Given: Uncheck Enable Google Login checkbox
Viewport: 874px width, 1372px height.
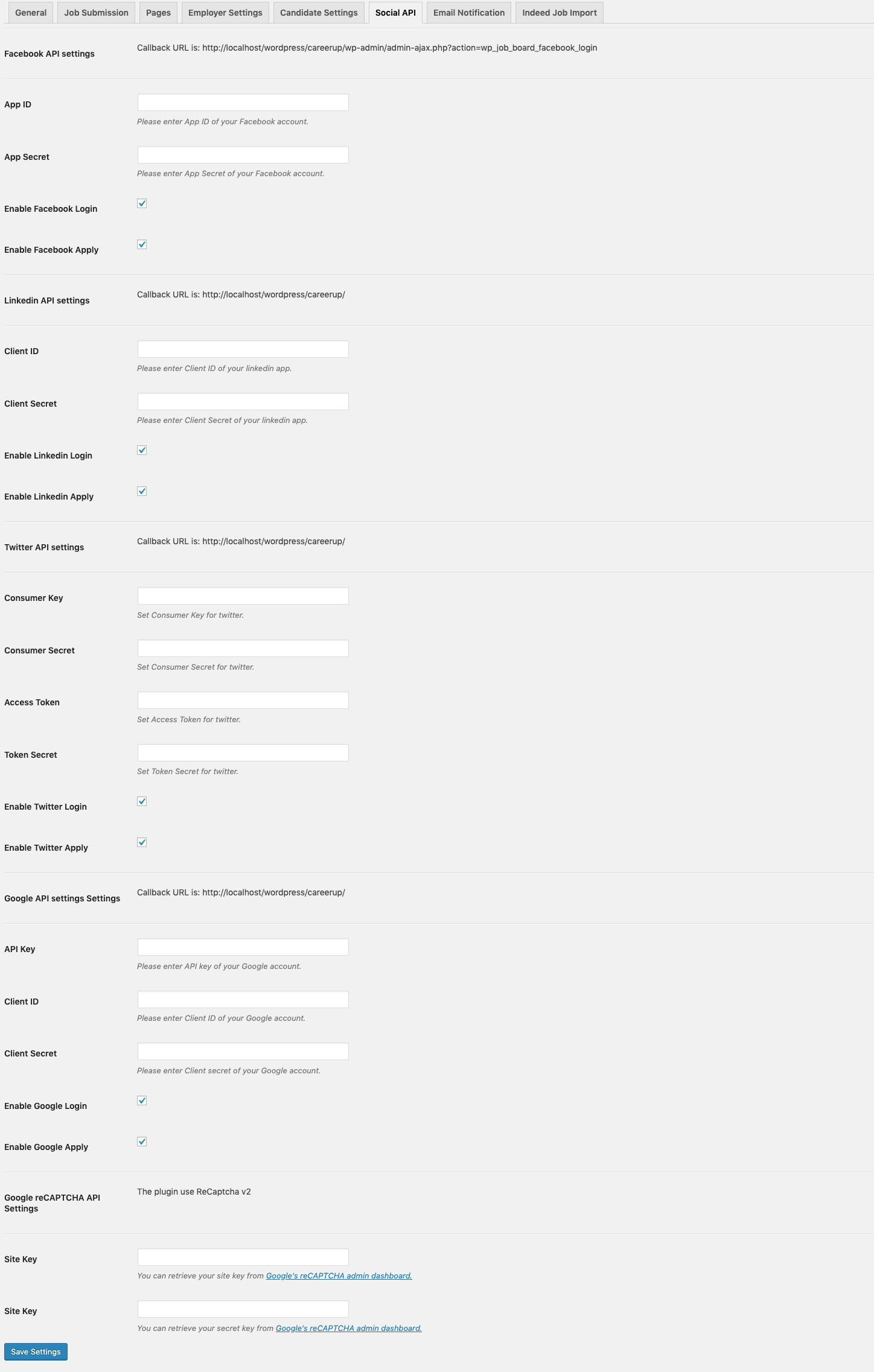Looking at the screenshot, I should [142, 1100].
